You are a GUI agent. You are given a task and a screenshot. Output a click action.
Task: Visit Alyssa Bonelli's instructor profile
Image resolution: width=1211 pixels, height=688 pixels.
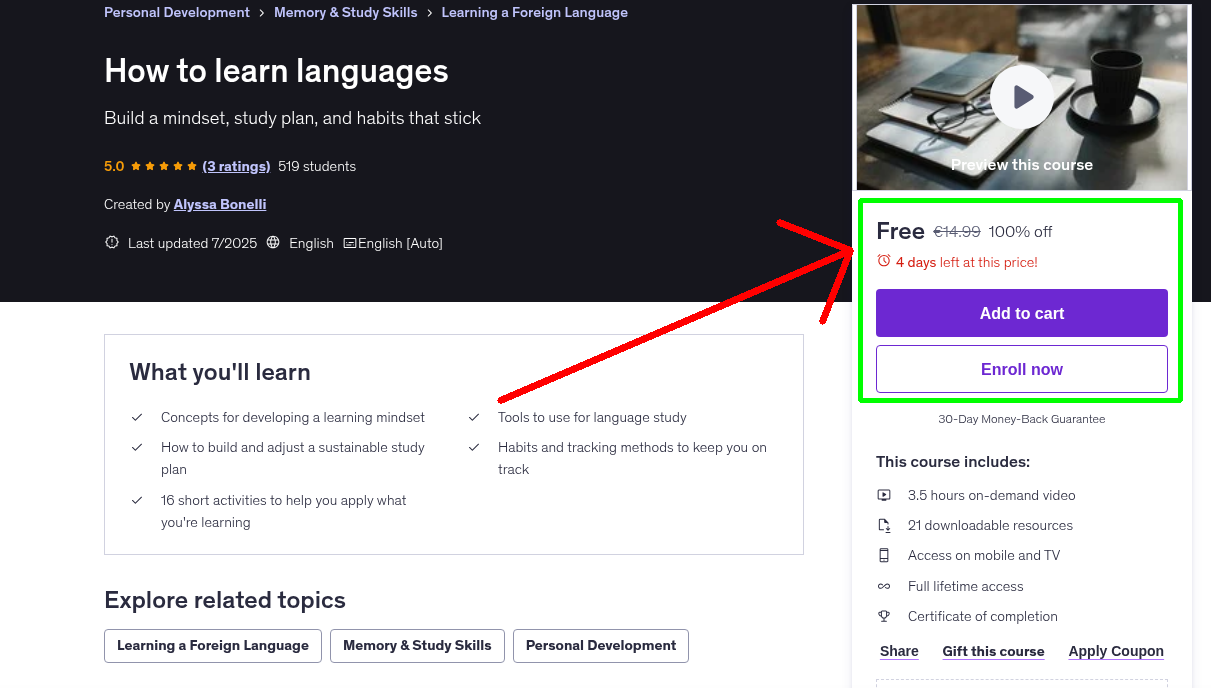point(219,204)
